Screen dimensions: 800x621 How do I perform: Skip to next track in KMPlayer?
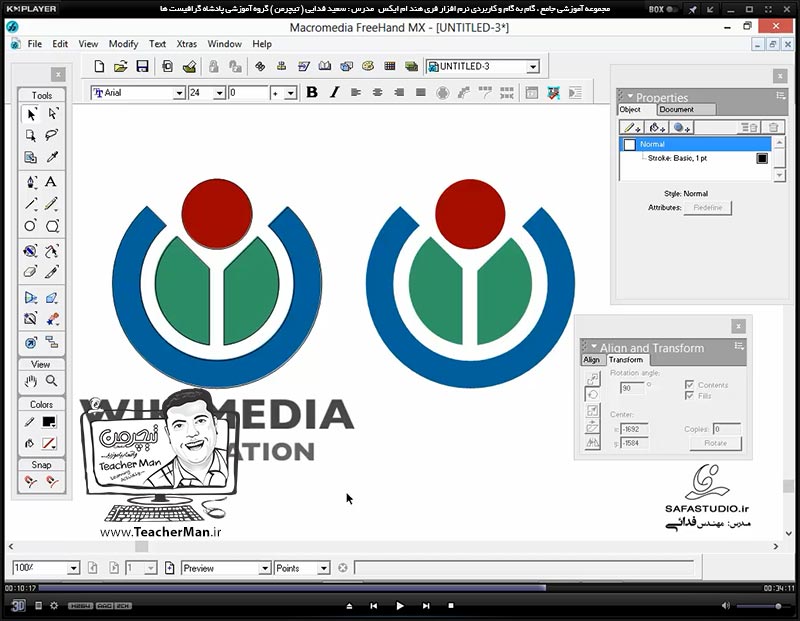pyautogui.click(x=426, y=606)
